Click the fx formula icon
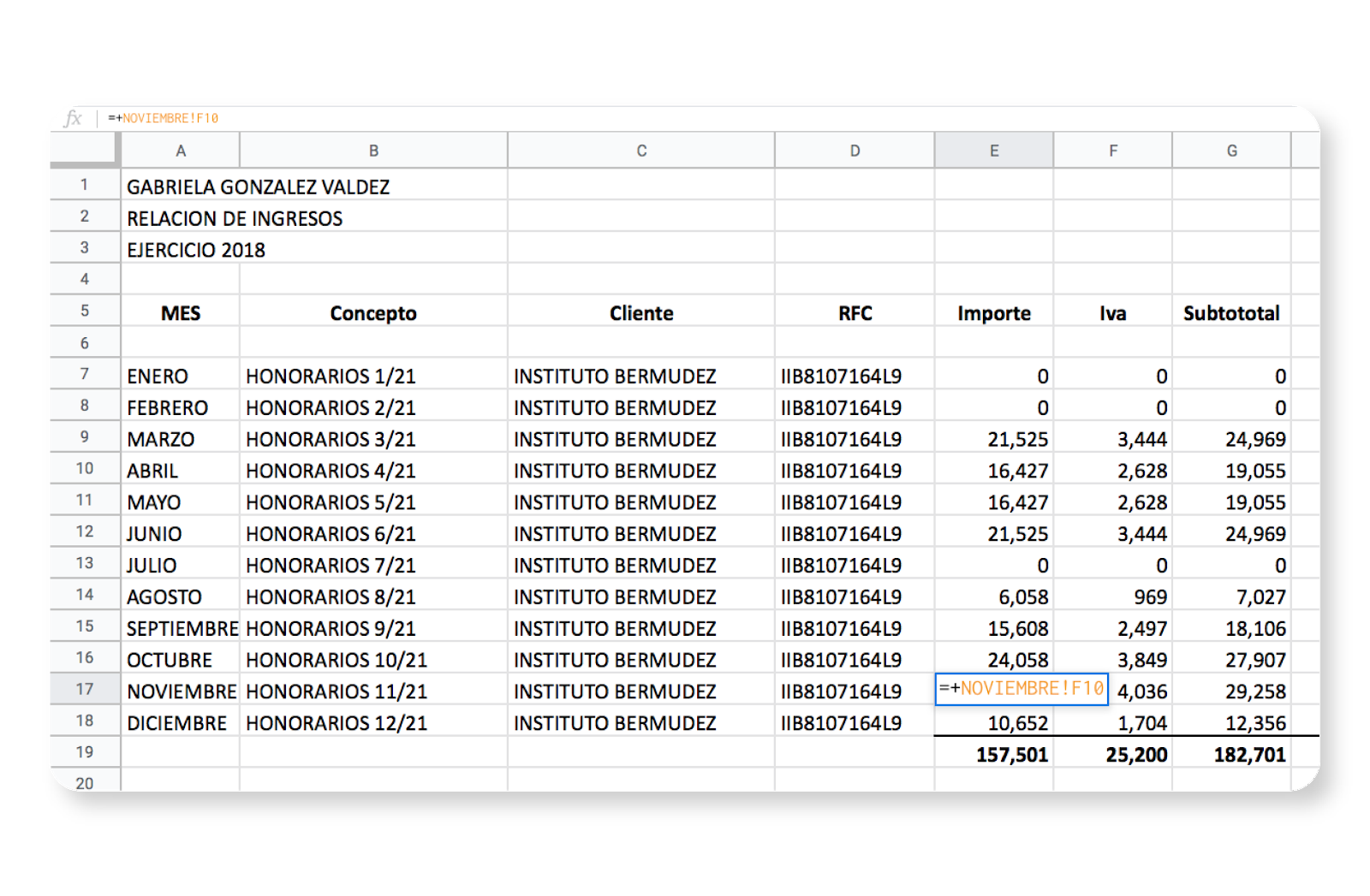 coord(74,118)
